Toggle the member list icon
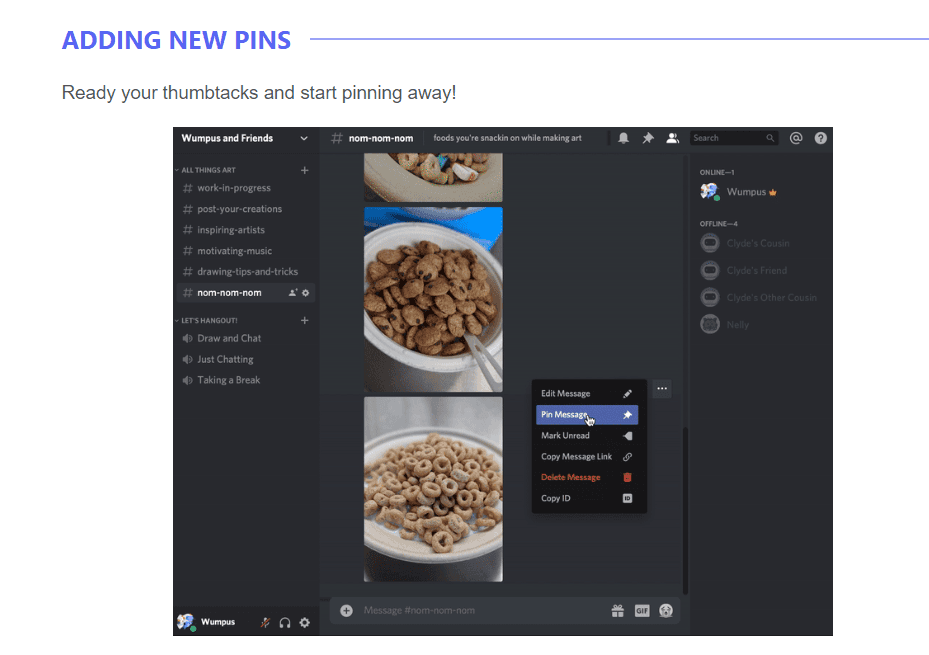The height and width of the screenshot is (655, 929). click(x=672, y=138)
